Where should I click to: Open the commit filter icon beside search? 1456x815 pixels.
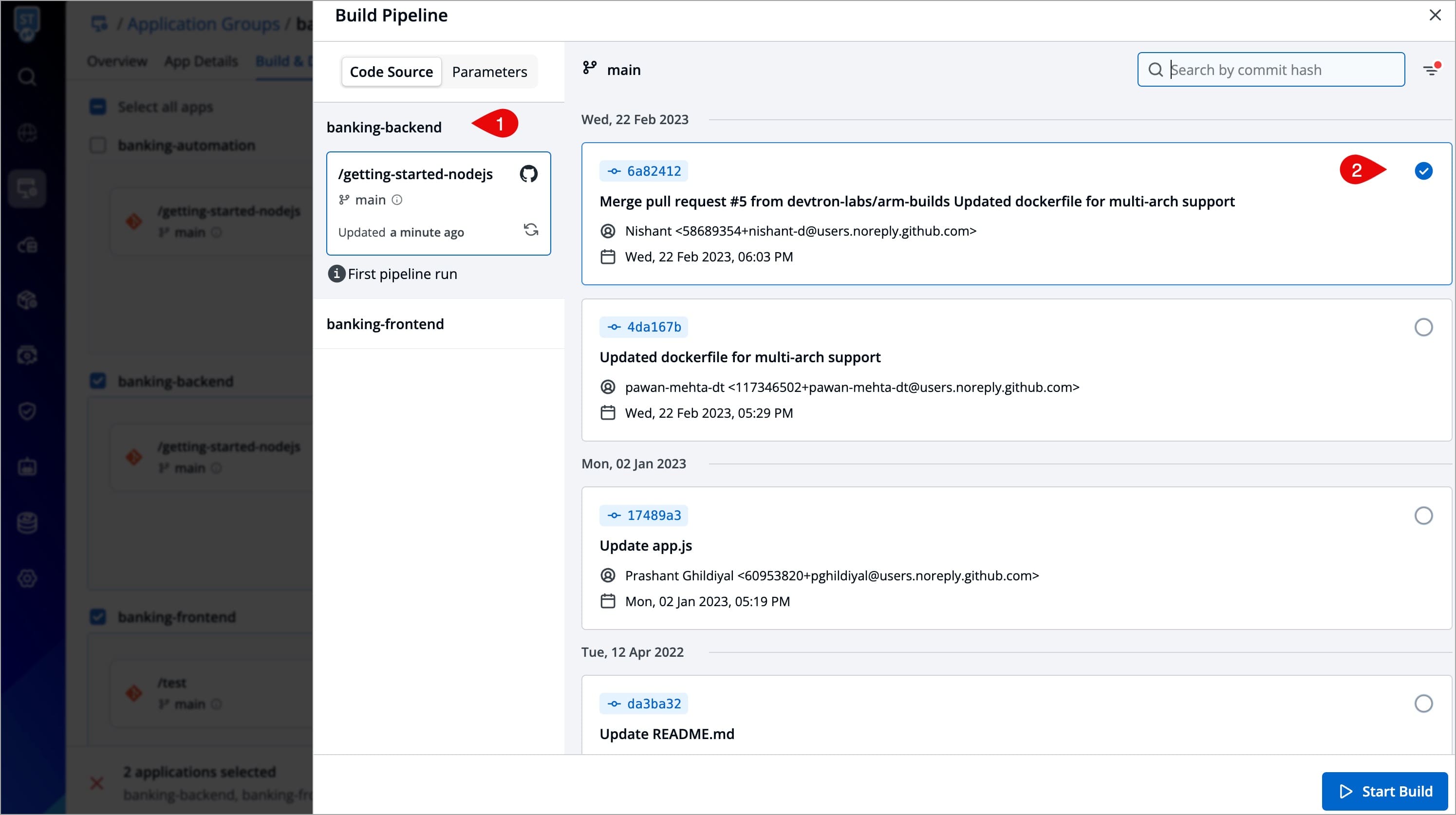click(x=1431, y=70)
